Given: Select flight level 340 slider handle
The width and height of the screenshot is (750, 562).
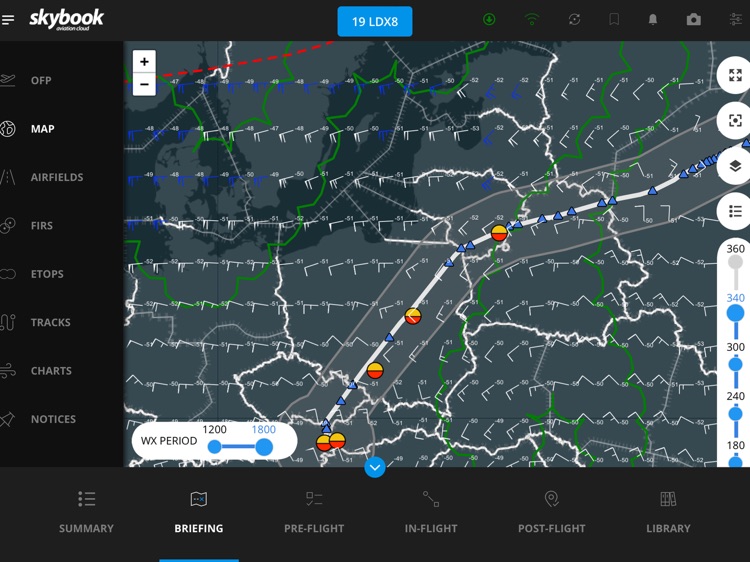Looking at the screenshot, I should pos(735,313).
